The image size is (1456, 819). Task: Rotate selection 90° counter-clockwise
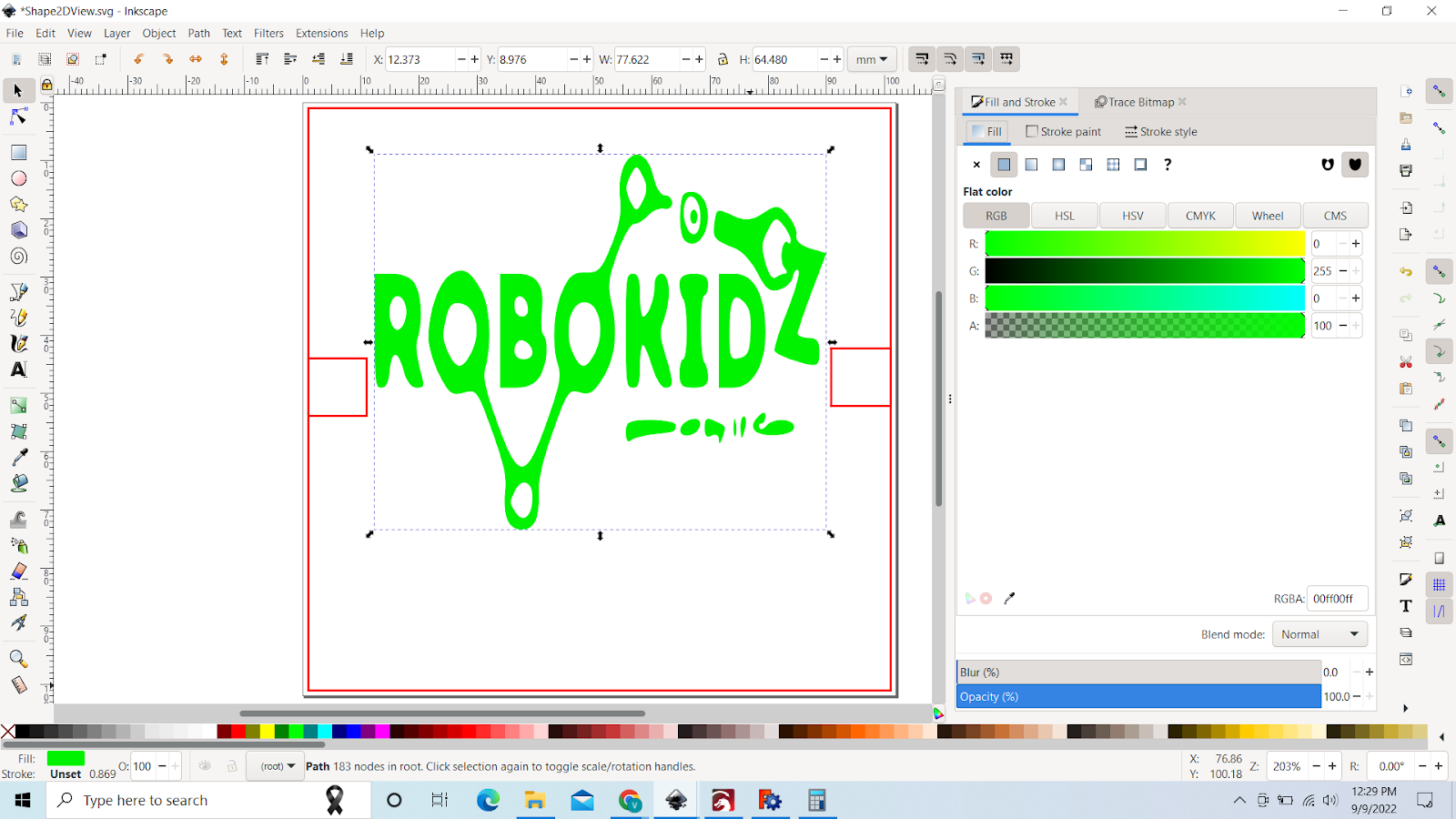[x=138, y=59]
